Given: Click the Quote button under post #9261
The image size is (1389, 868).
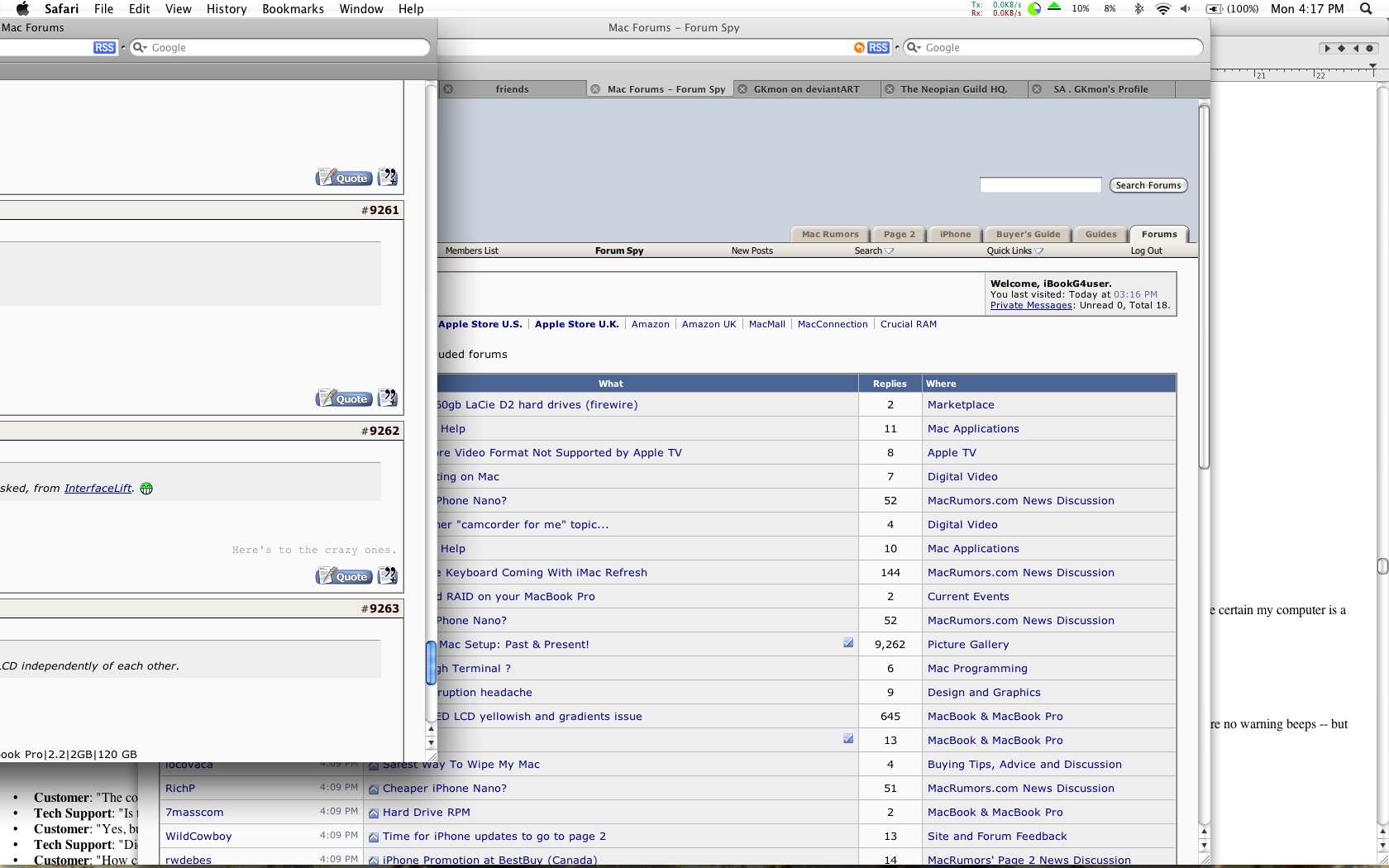Looking at the screenshot, I should [344, 398].
